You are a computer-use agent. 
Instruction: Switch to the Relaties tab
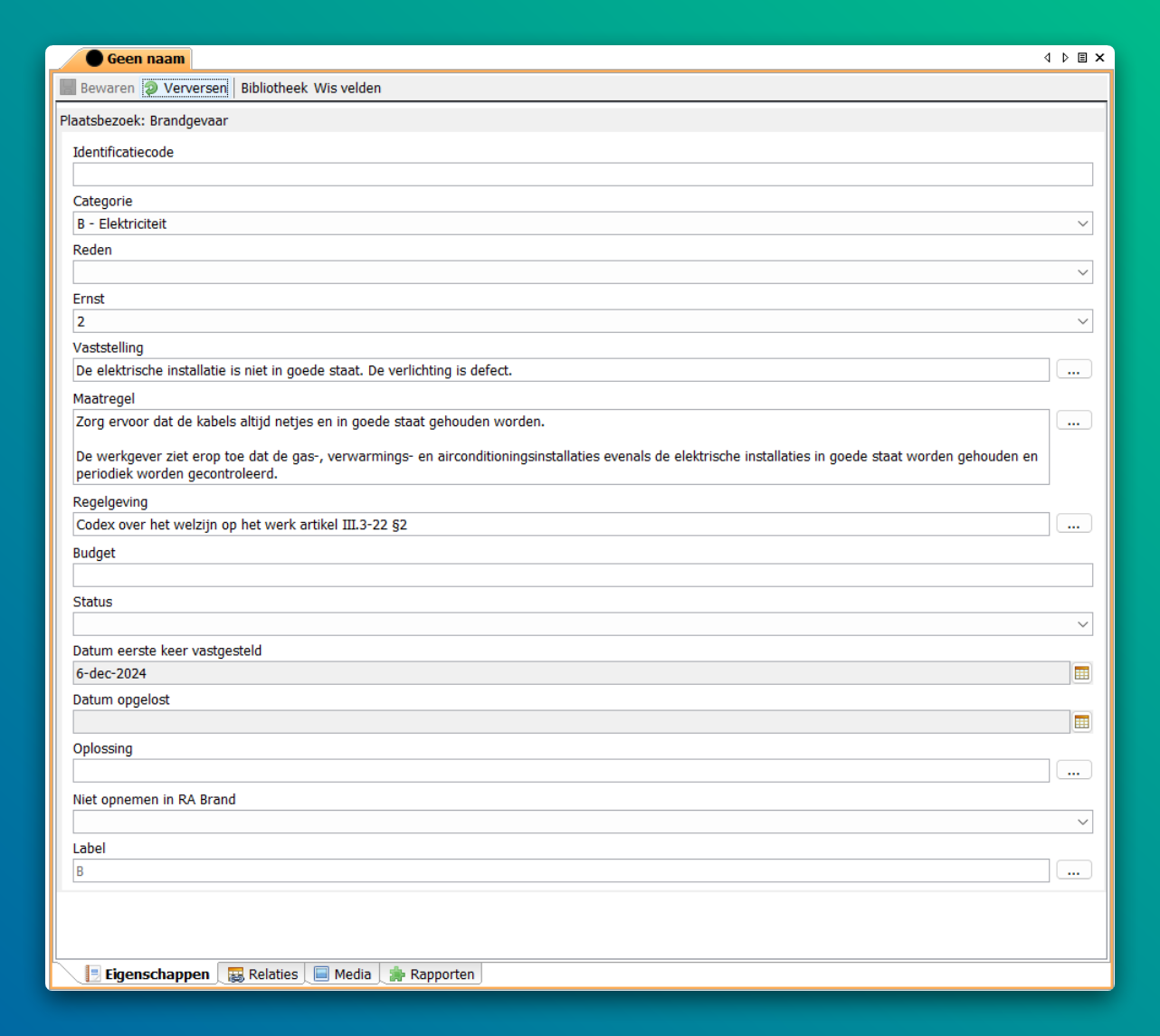tap(262, 974)
